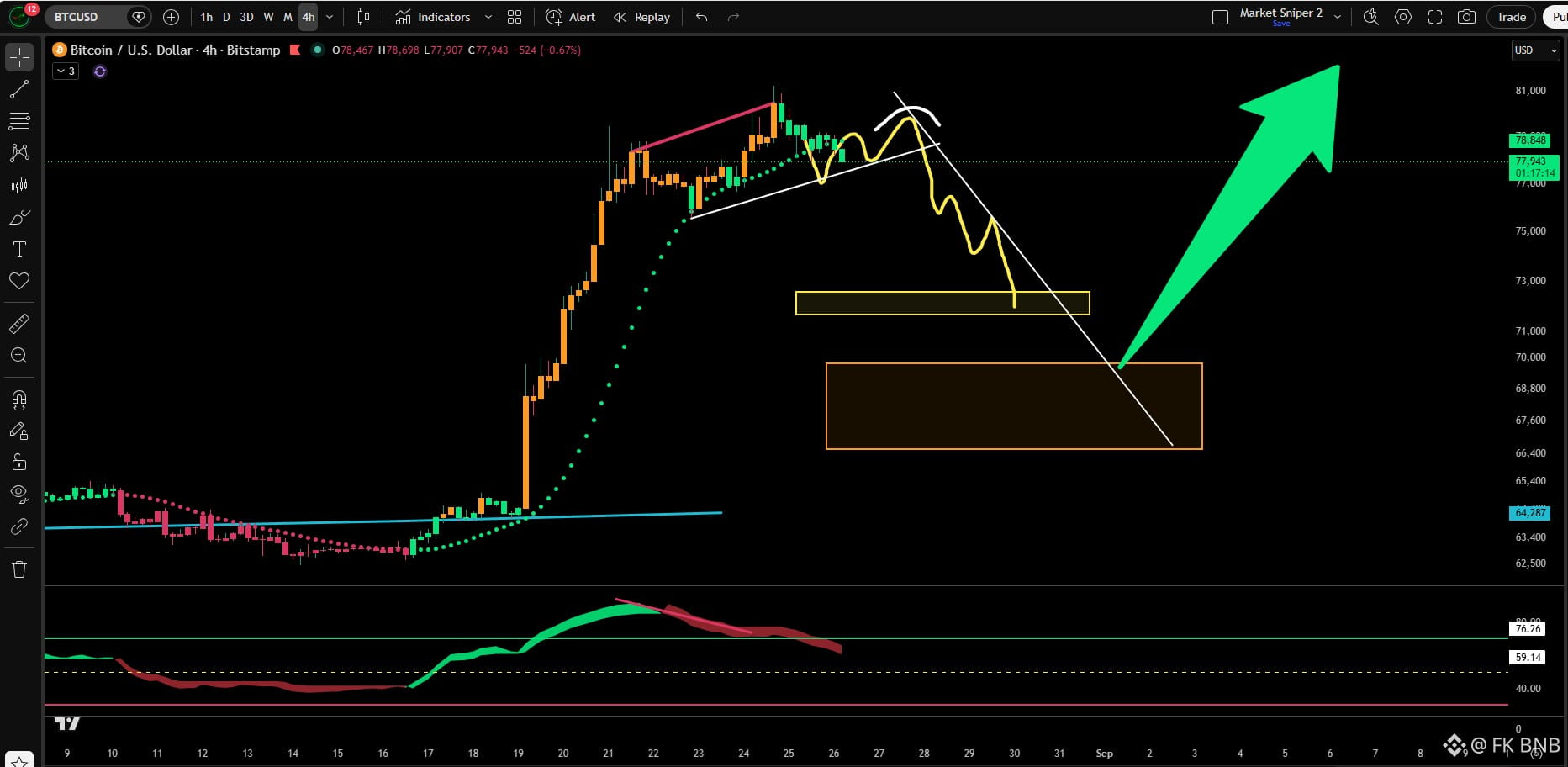1568x767 pixels.
Task: Open the Market Sniper 2 layout dropdown
Action: tap(1338, 17)
